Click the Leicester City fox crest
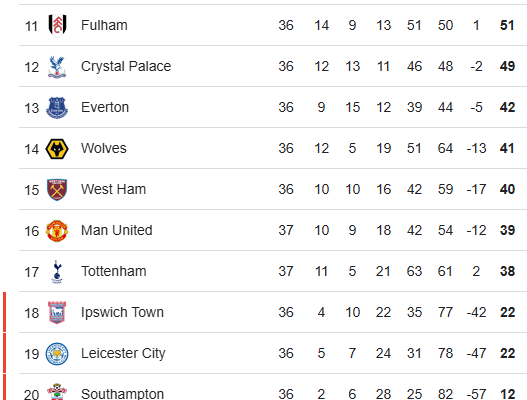 [57, 354]
